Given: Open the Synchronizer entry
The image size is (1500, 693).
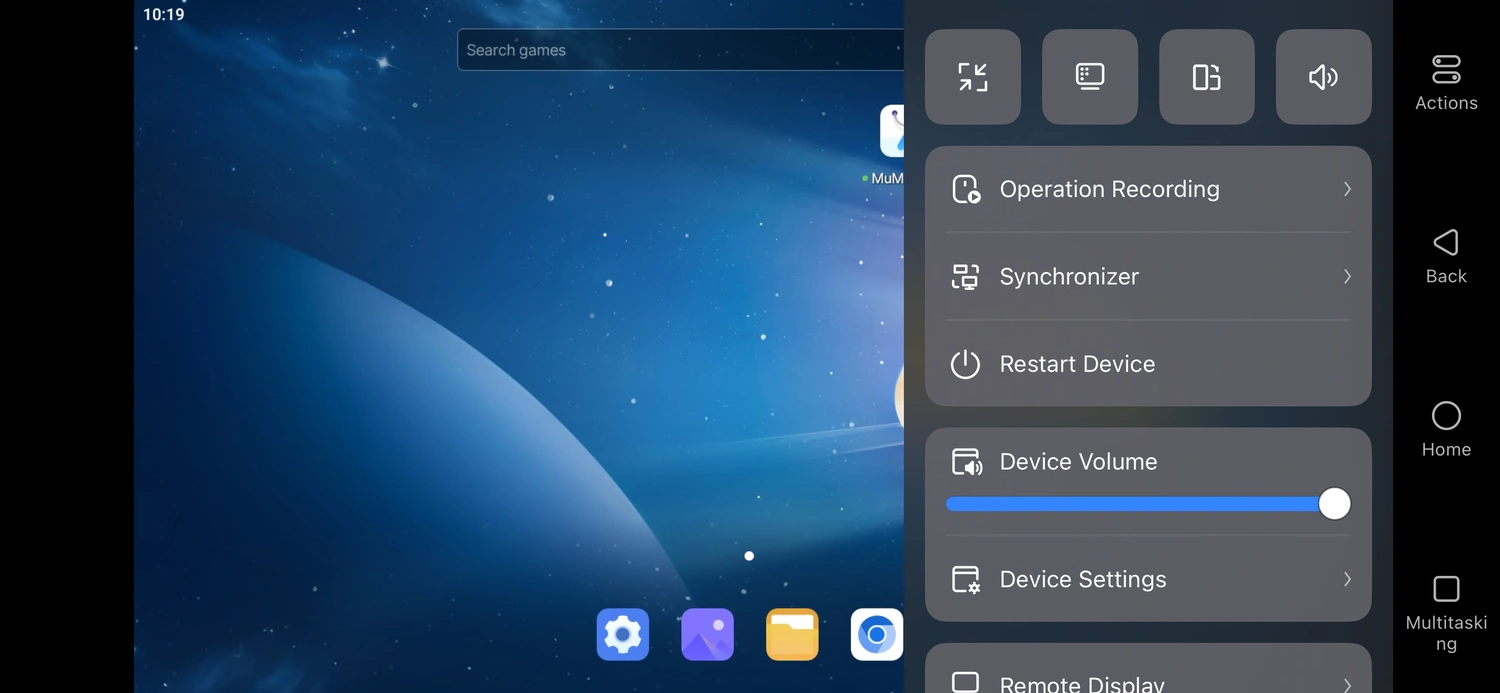Looking at the screenshot, I should click(x=1148, y=277).
